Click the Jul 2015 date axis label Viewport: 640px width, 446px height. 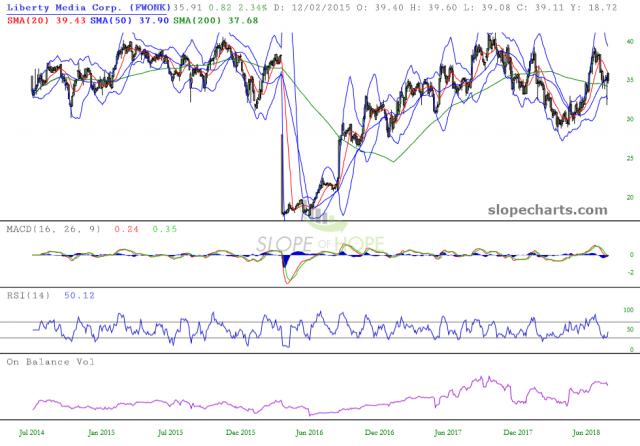(x=170, y=433)
